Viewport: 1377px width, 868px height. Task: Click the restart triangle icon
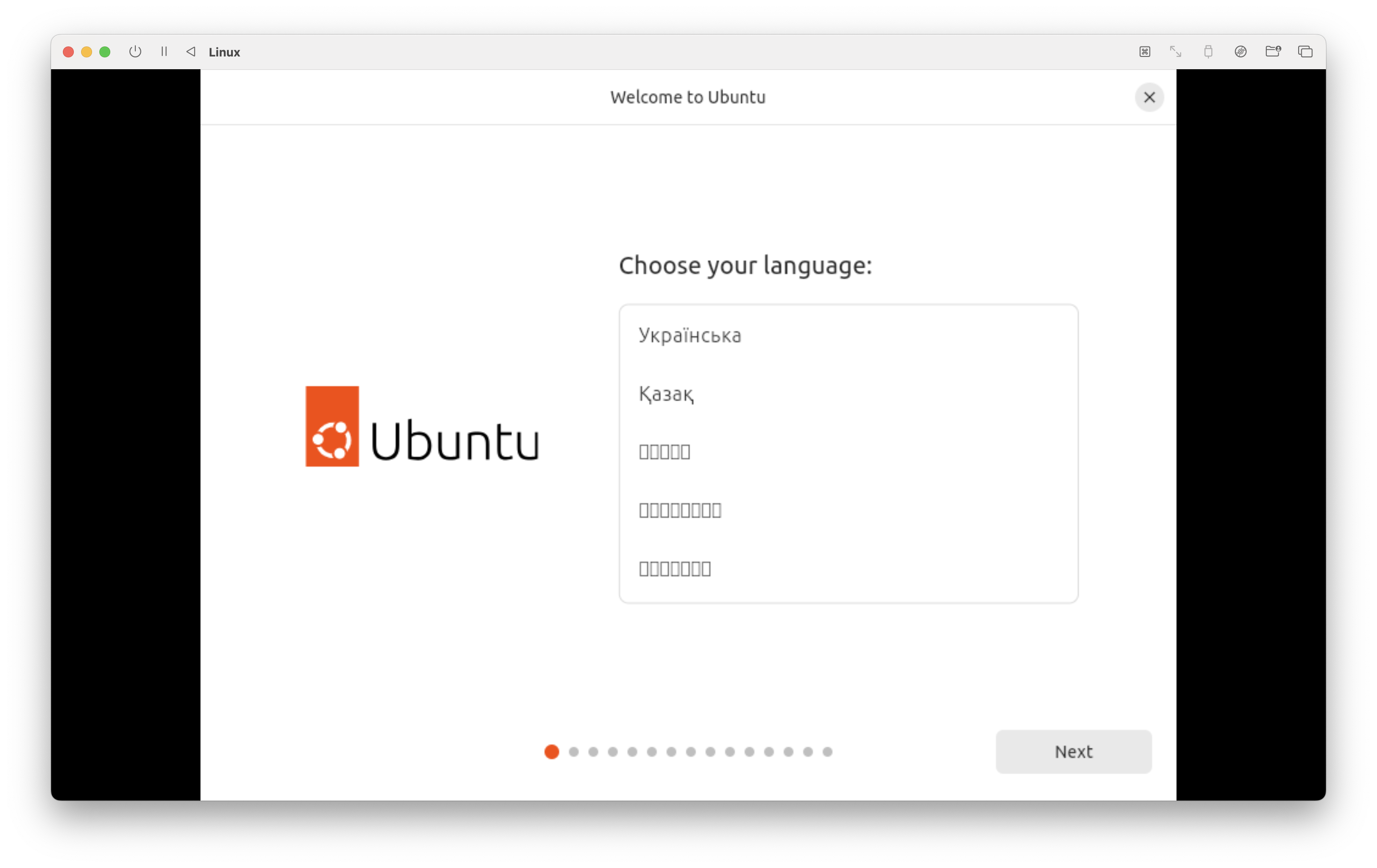[x=191, y=52]
